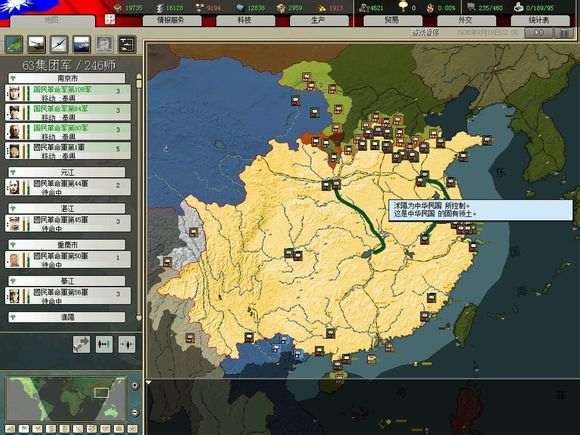Image resolution: width=580 pixels, height=435 pixels.
Task: Select the last map mode button below minimap
Action: click(132, 429)
